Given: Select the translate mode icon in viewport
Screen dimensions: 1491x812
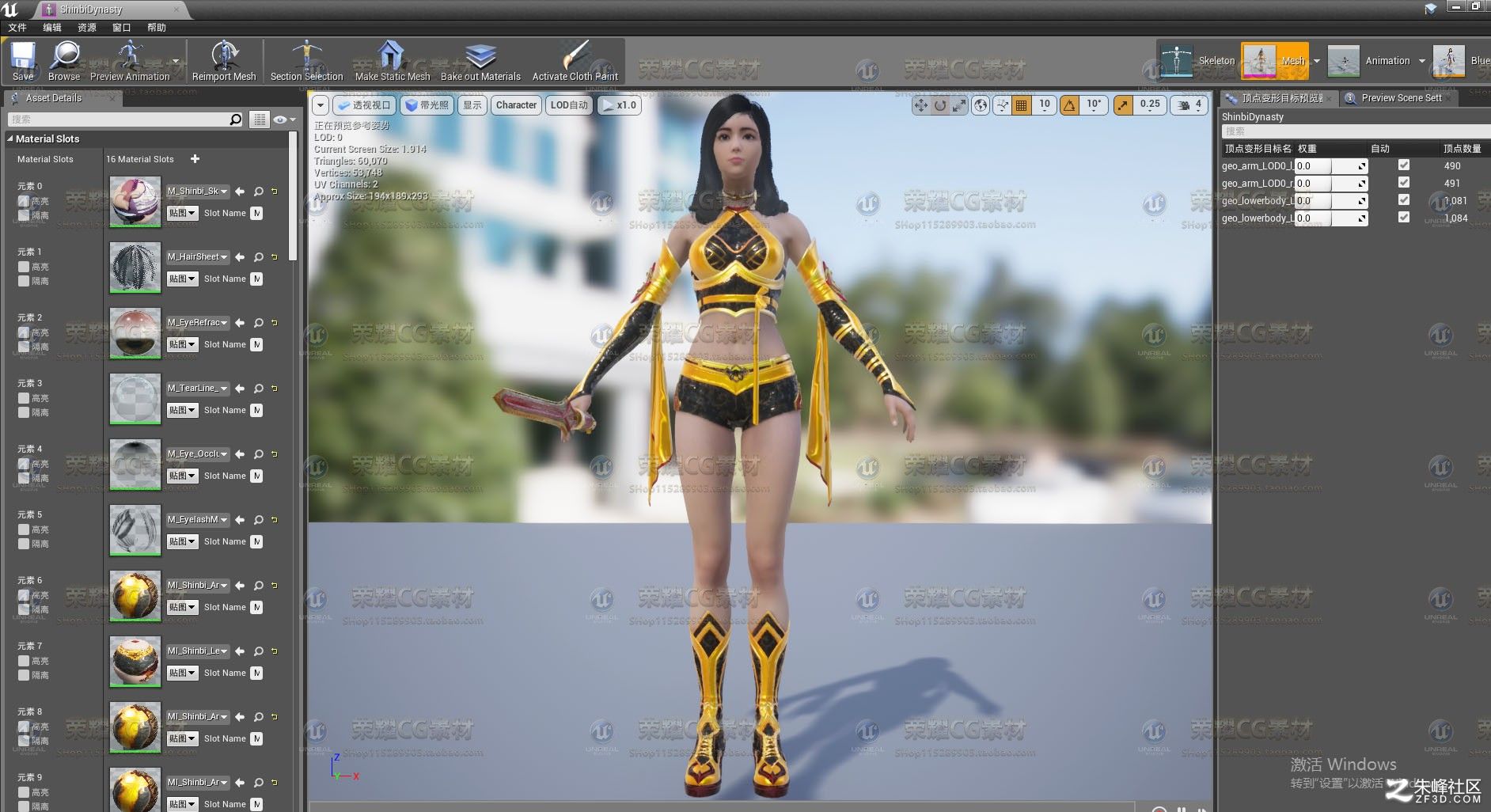Looking at the screenshot, I should (921, 105).
